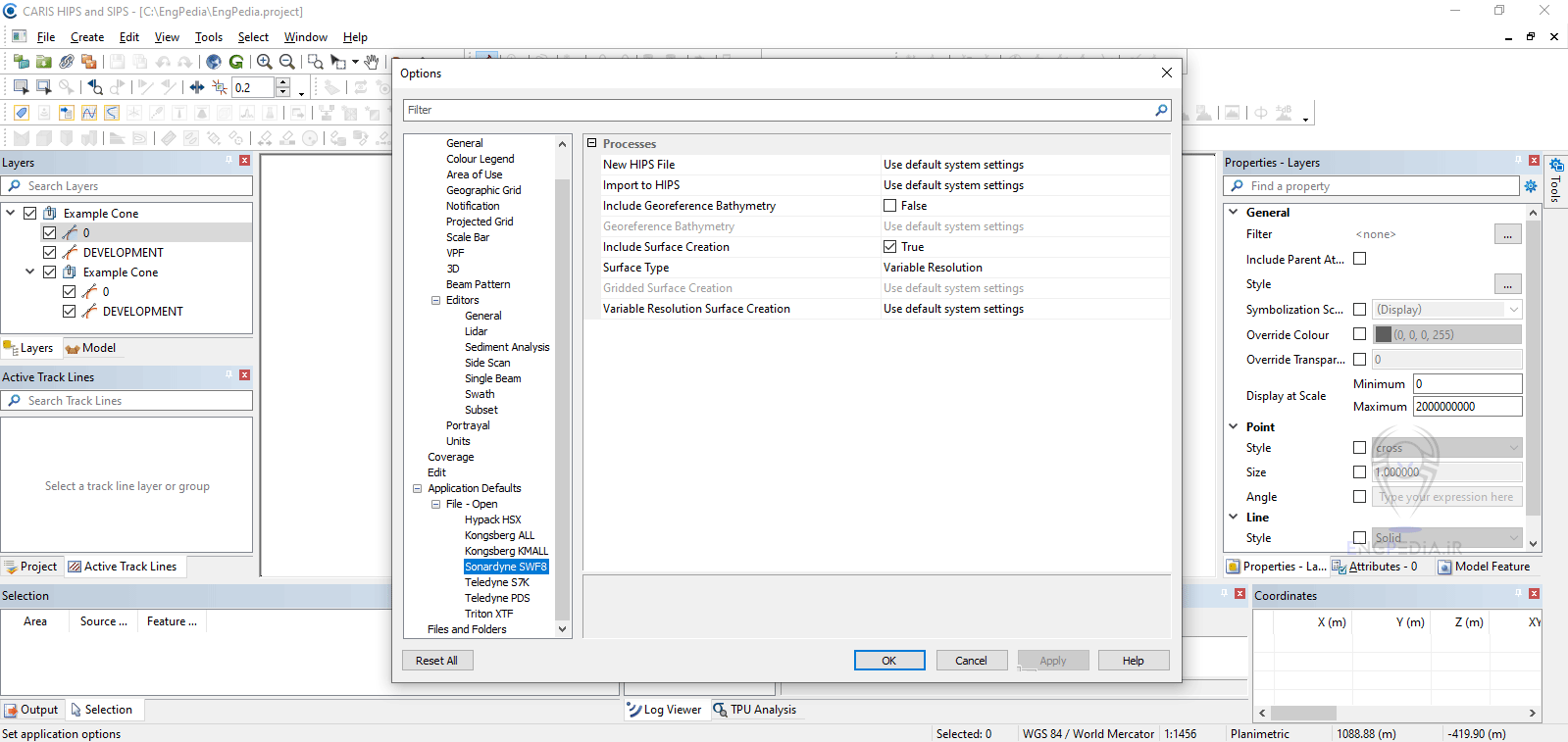
Task: Click the OK button in Options
Action: [x=888, y=661]
